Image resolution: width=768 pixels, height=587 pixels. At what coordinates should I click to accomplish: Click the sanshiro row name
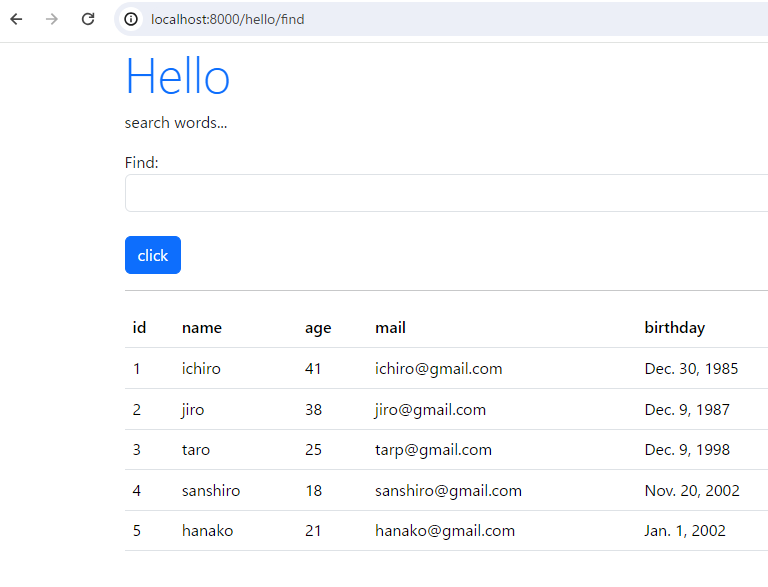[x=211, y=490]
